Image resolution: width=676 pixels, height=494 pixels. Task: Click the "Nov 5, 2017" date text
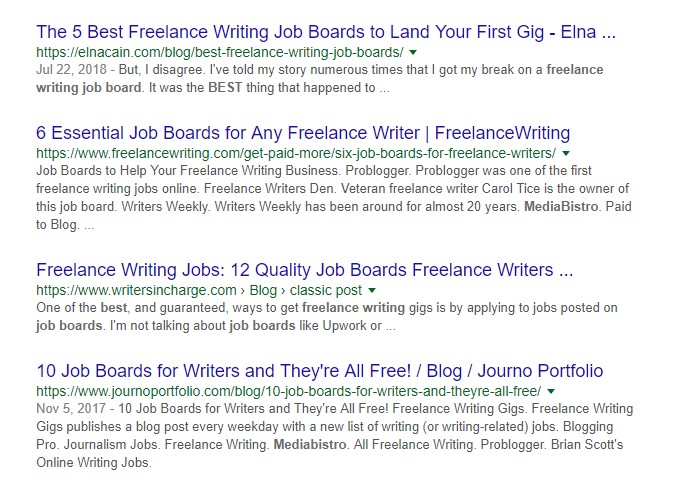pyautogui.click(x=71, y=409)
